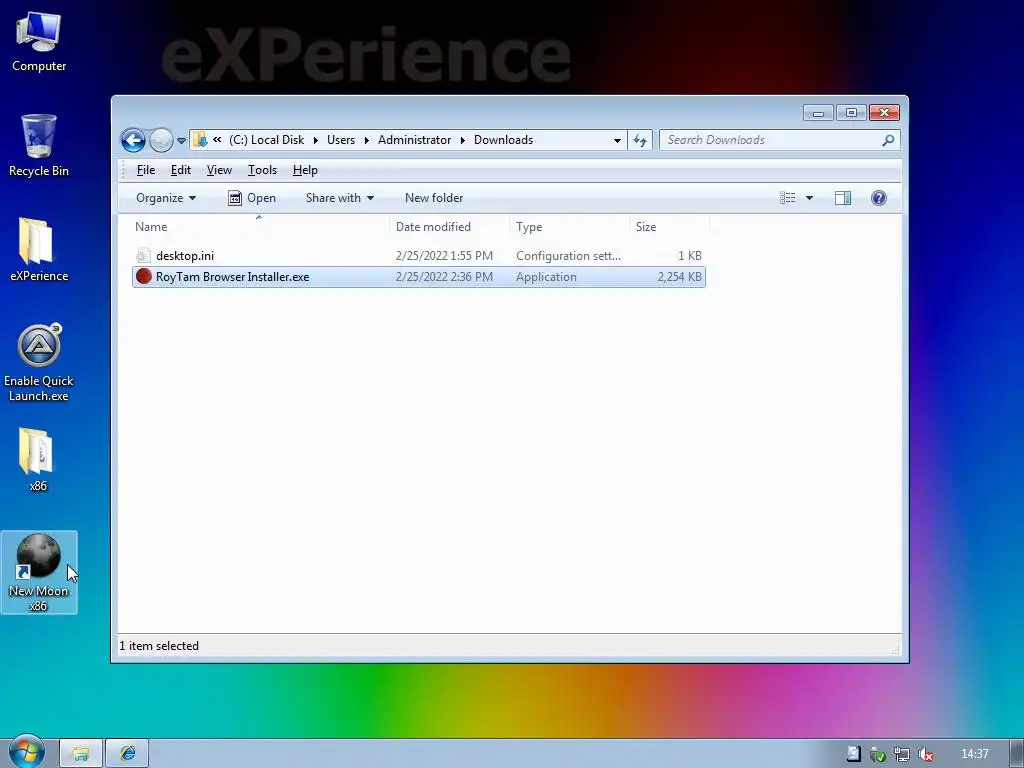1024x768 pixels.
Task: Click the folder icon in address bar
Action: coord(200,140)
